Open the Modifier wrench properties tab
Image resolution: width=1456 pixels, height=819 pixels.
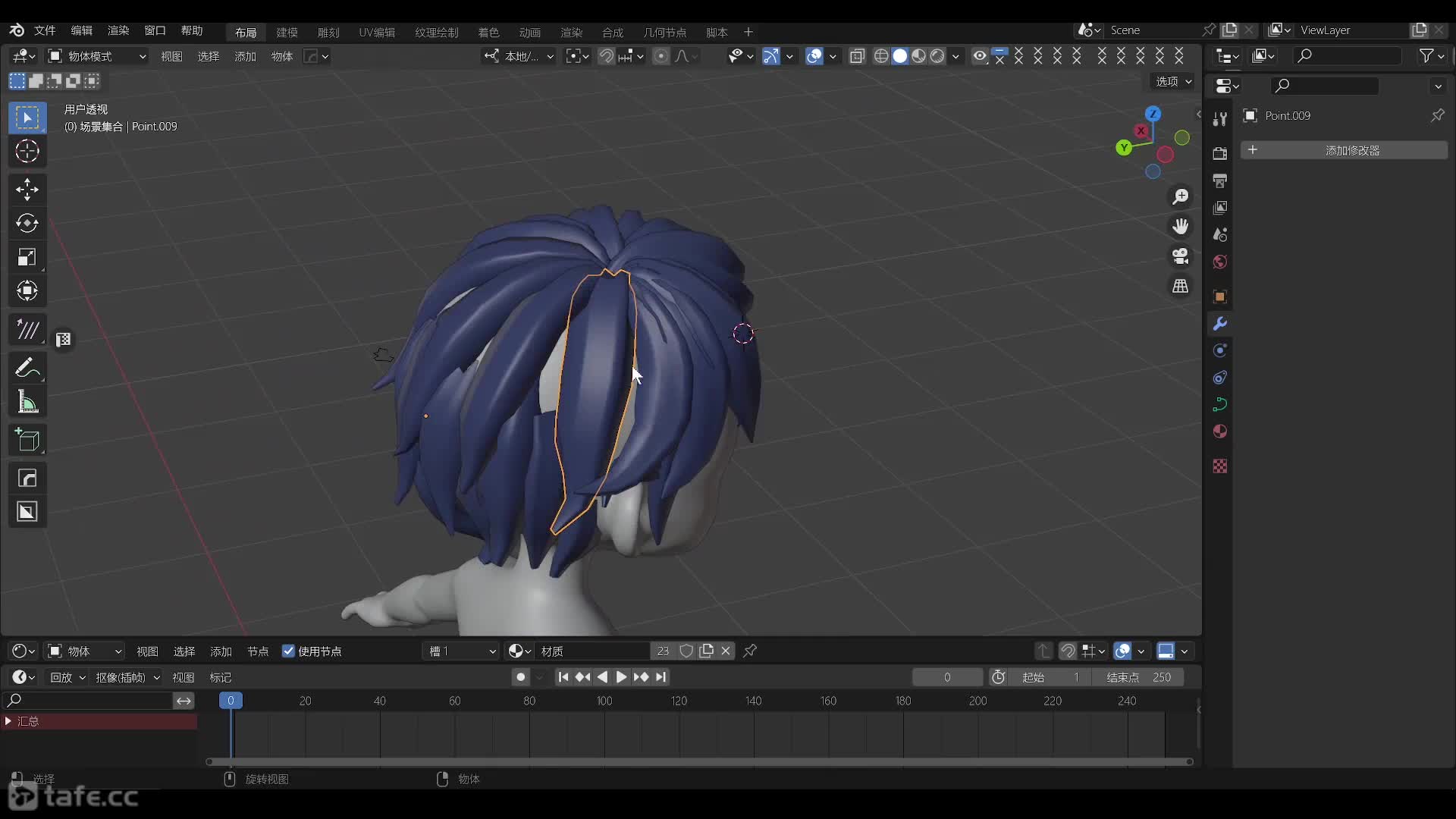(1219, 324)
